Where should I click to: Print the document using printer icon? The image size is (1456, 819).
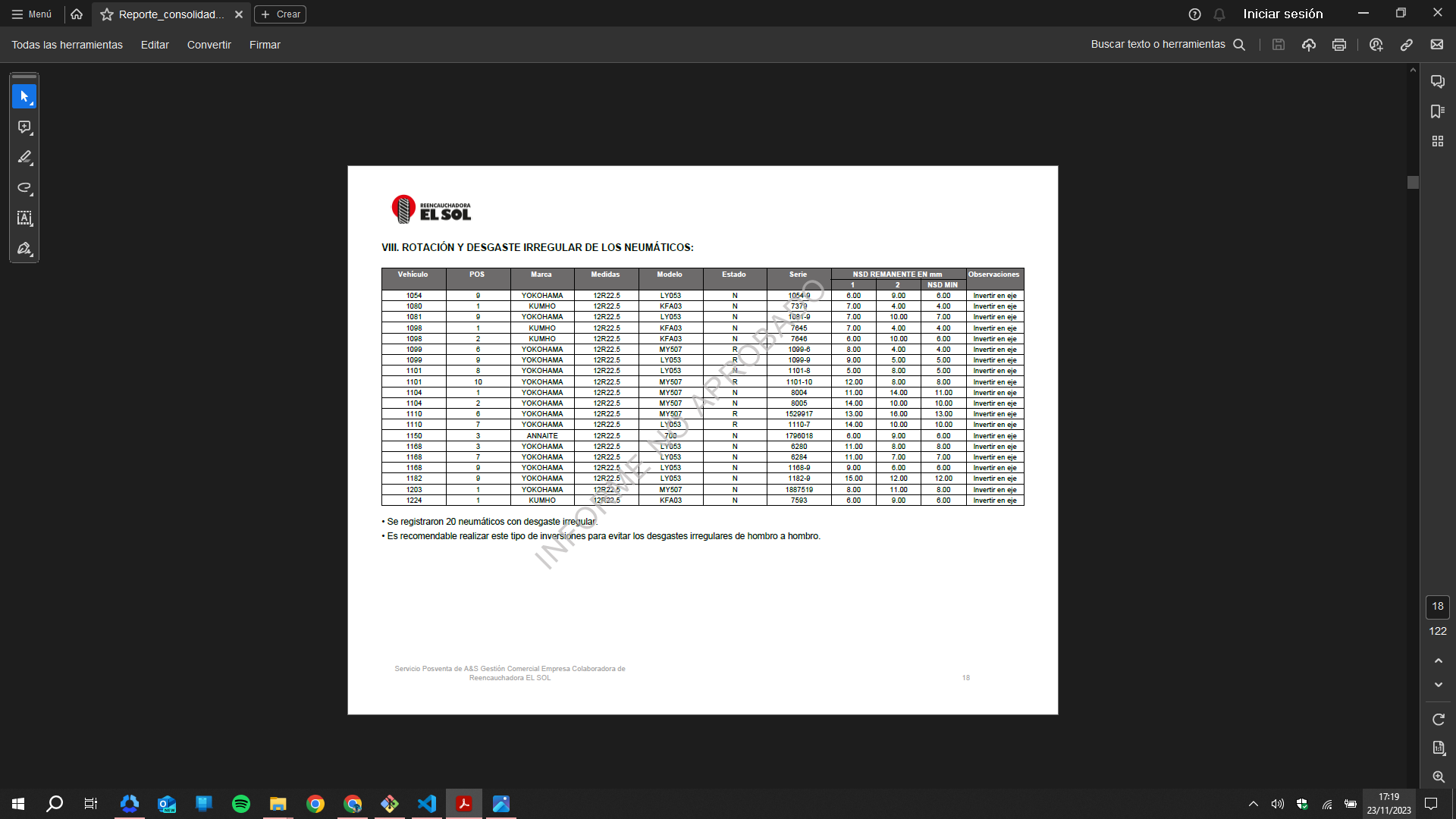1339,45
